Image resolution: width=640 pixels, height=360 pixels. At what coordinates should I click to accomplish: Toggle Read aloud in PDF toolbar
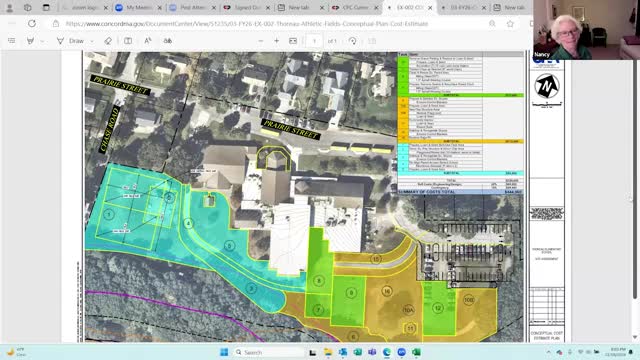point(148,41)
